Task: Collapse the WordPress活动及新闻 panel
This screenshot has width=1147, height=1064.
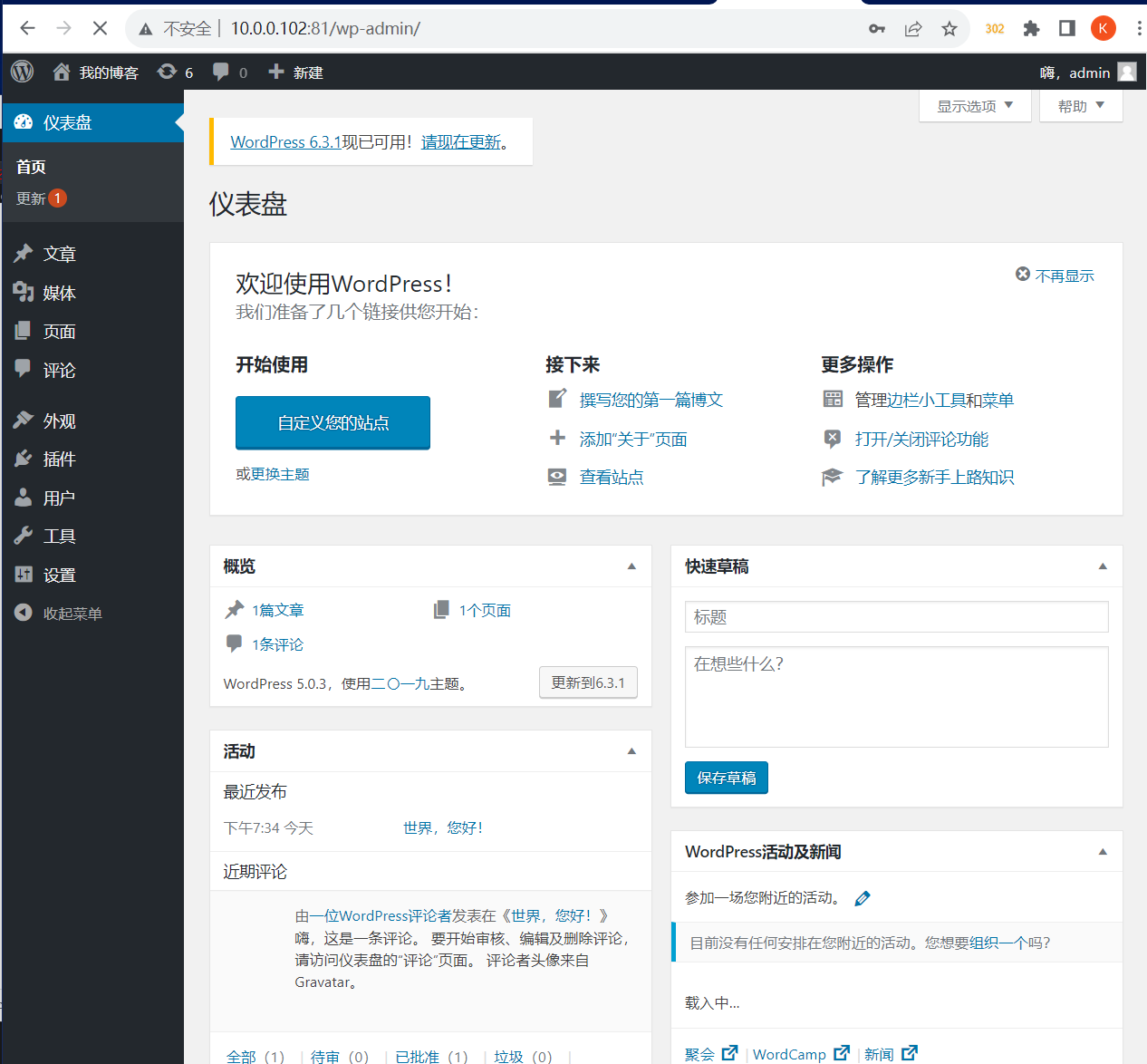Action: click(x=1102, y=851)
